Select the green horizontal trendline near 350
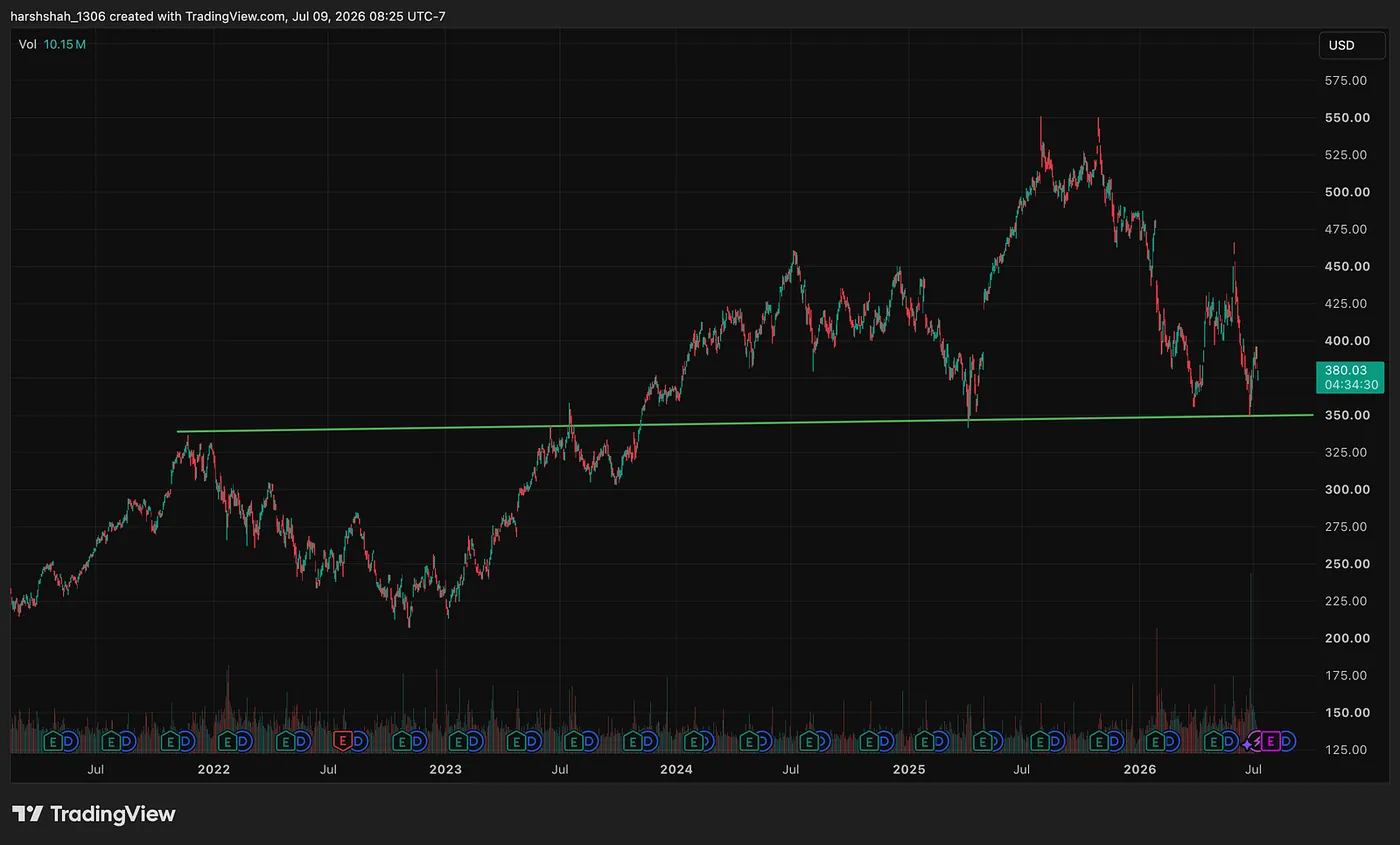 (745, 423)
